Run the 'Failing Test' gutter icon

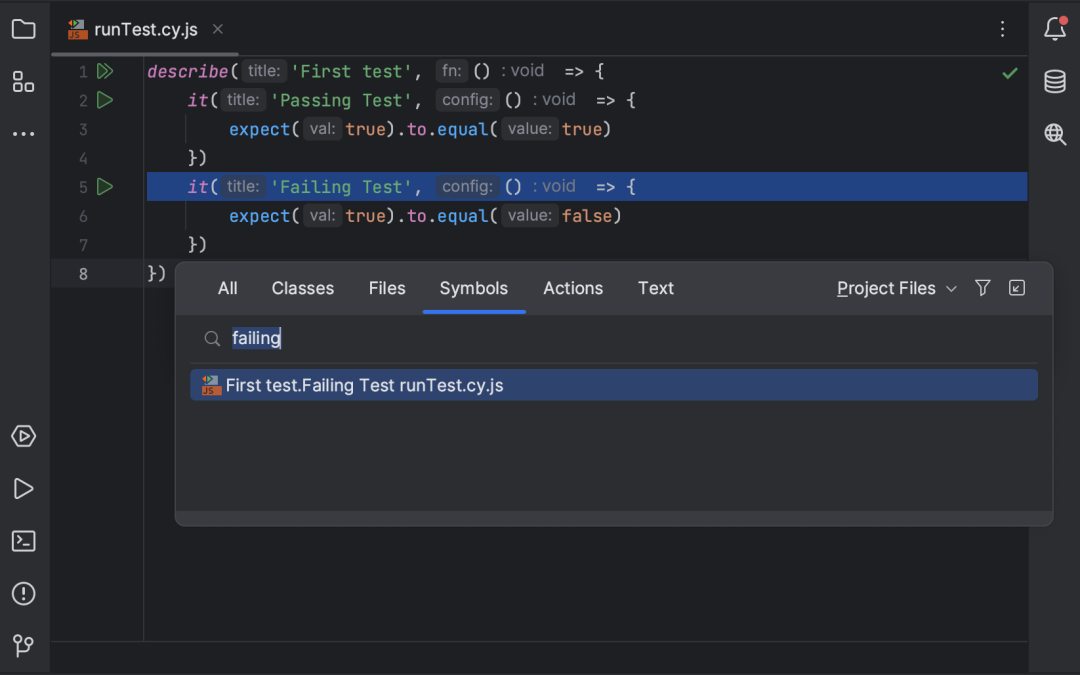[105, 187]
